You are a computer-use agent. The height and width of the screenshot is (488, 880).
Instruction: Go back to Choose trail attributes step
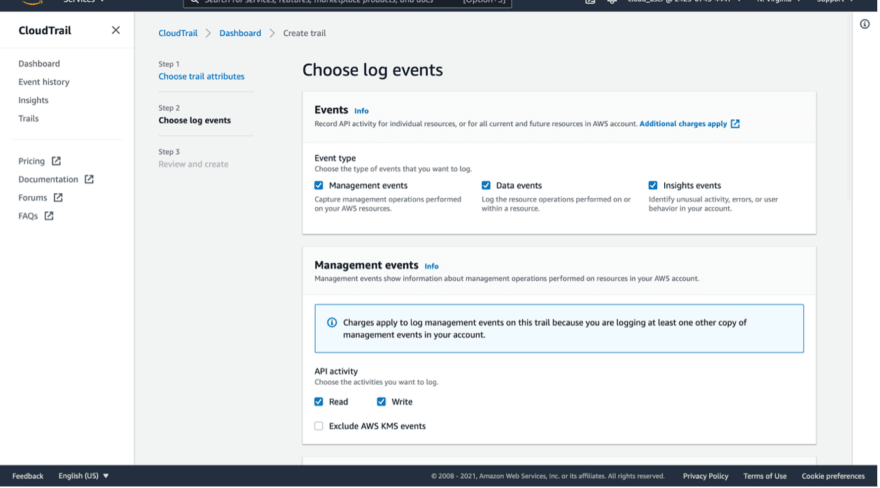[201, 76]
